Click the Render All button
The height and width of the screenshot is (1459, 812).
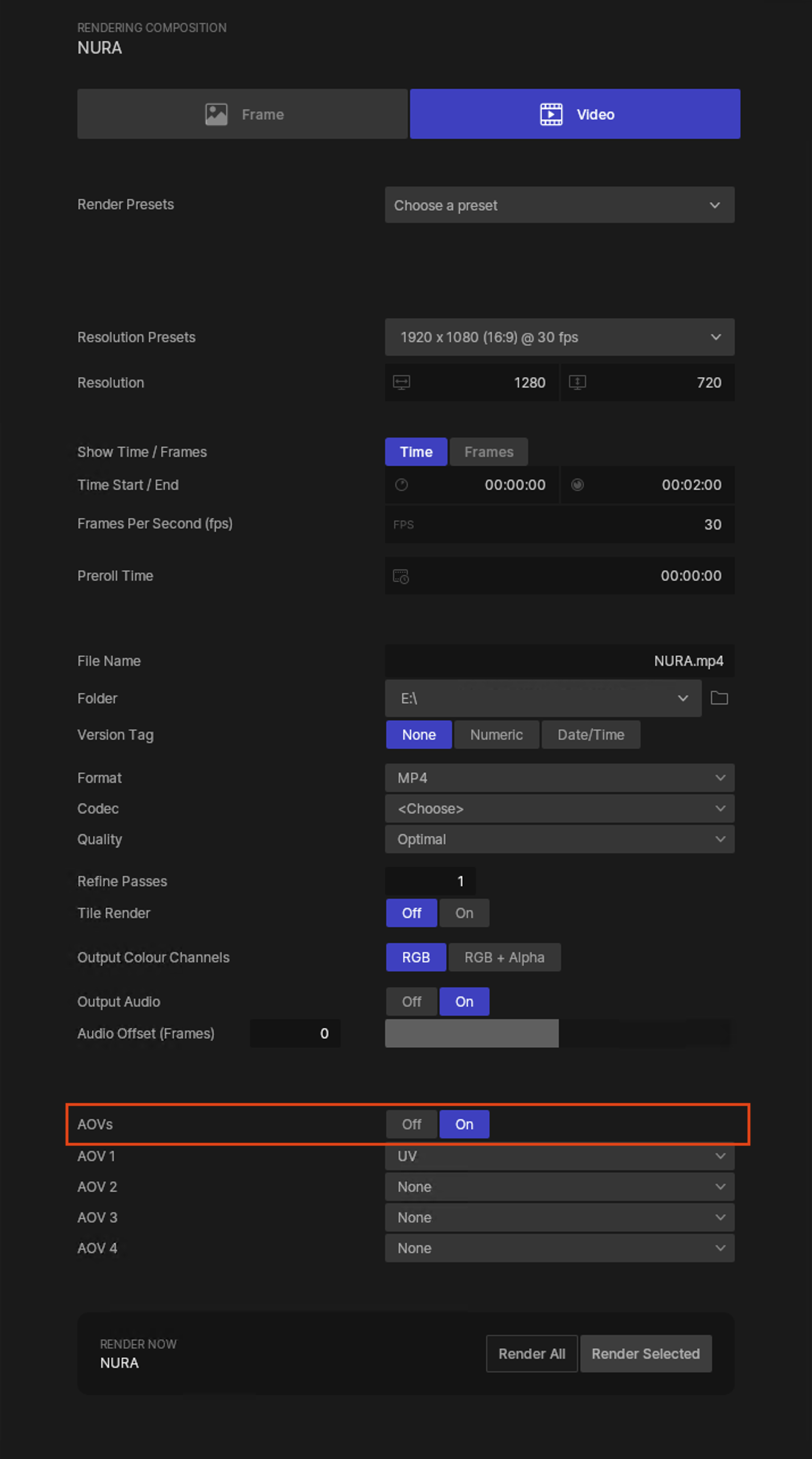tap(531, 1354)
